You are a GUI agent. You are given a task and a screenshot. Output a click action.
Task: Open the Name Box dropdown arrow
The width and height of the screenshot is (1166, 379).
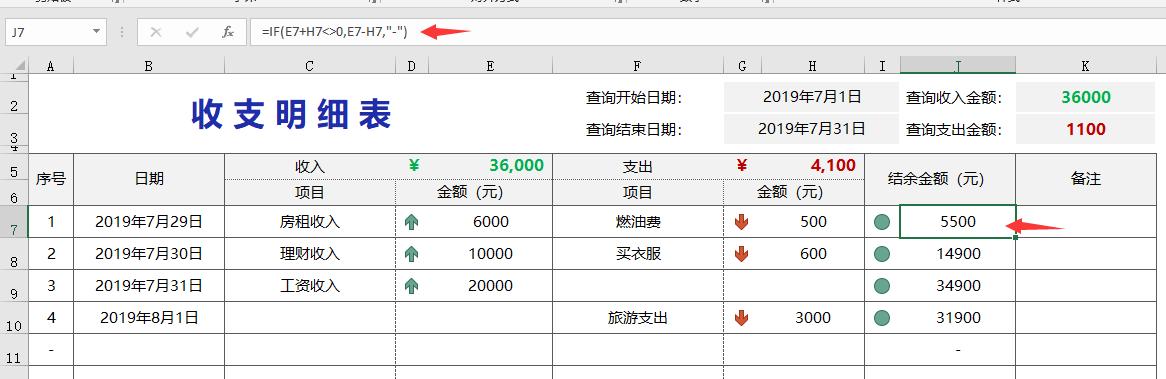tap(96, 32)
